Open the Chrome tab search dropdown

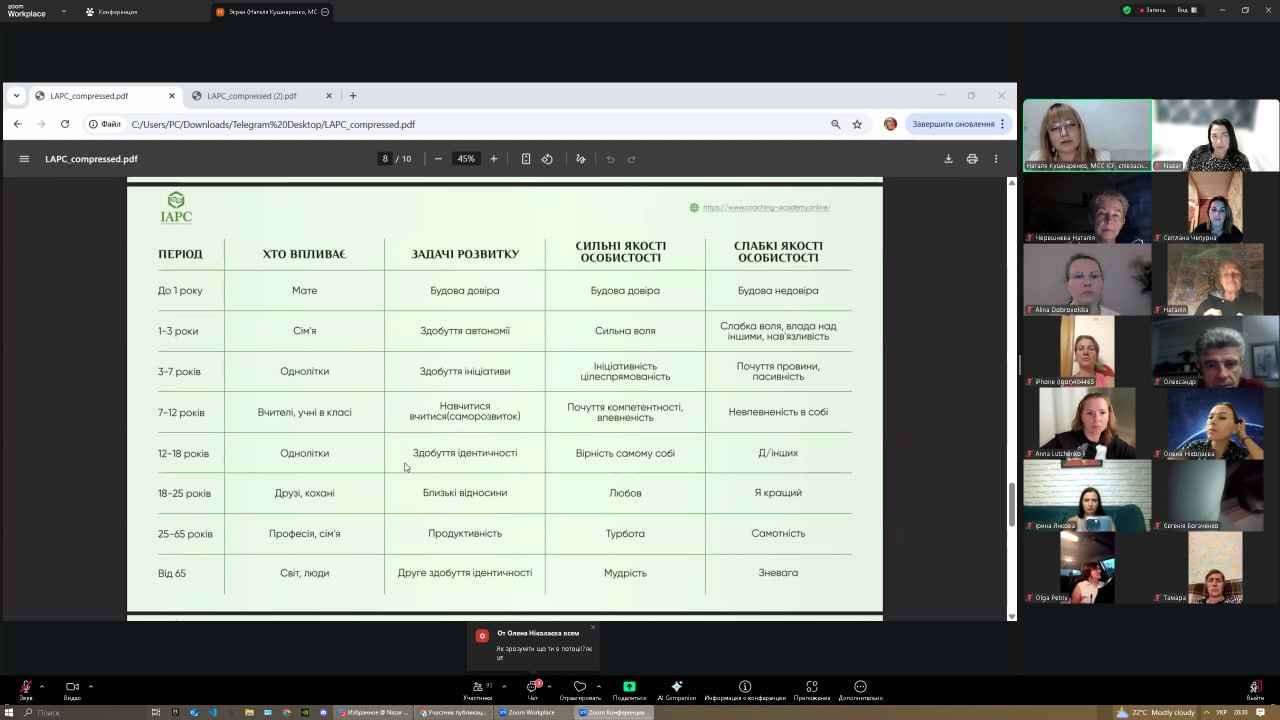pyautogui.click(x=16, y=96)
